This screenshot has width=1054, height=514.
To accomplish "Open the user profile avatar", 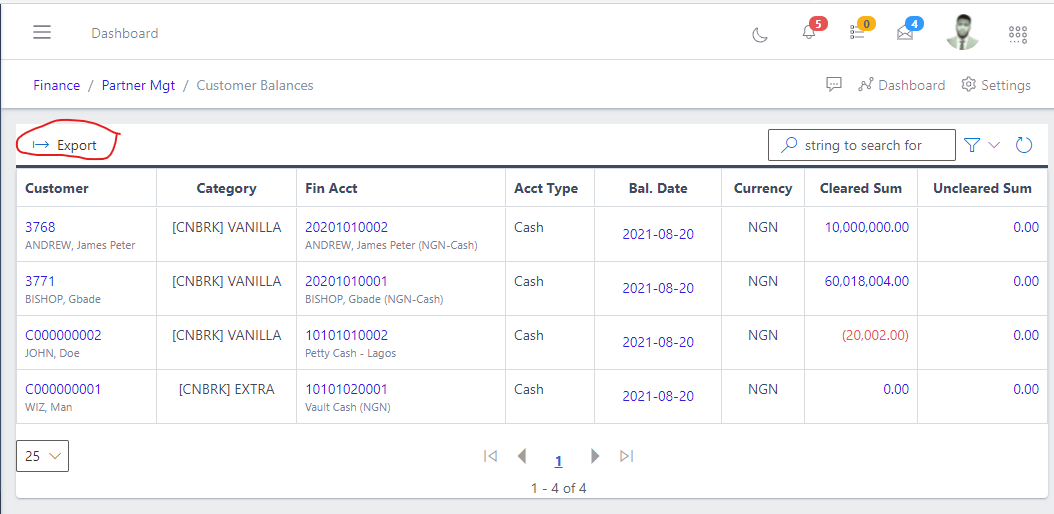I will pos(962,32).
